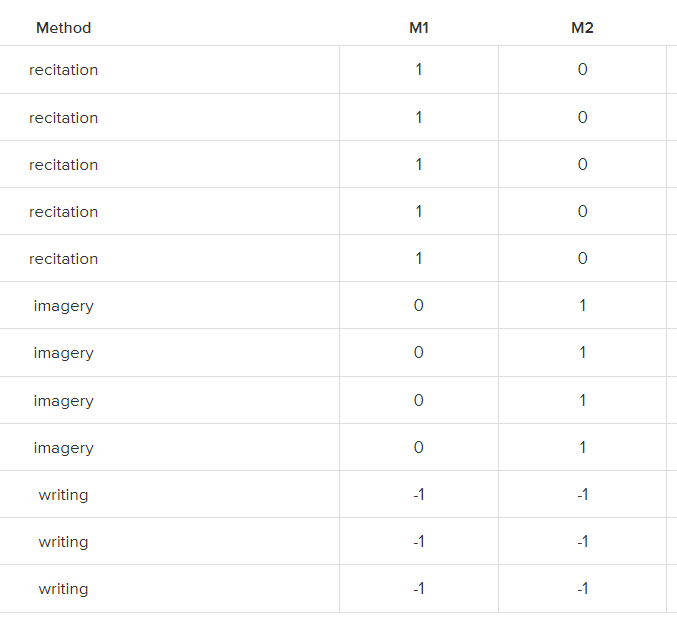Viewport: 677px width, 623px height.
Task: Select the first recitation cell in Method column
Action: click(x=63, y=70)
